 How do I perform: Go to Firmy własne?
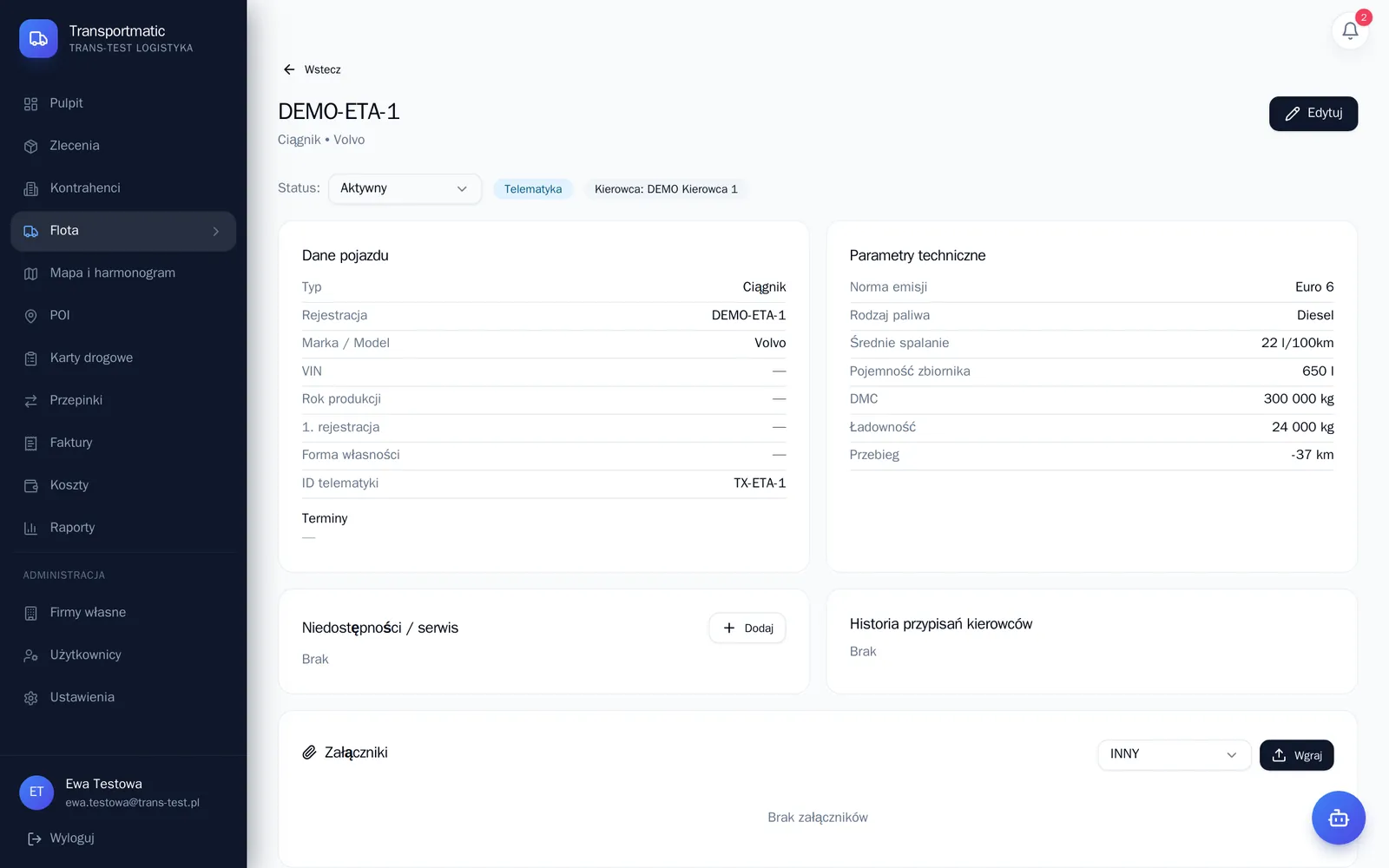coord(123,613)
